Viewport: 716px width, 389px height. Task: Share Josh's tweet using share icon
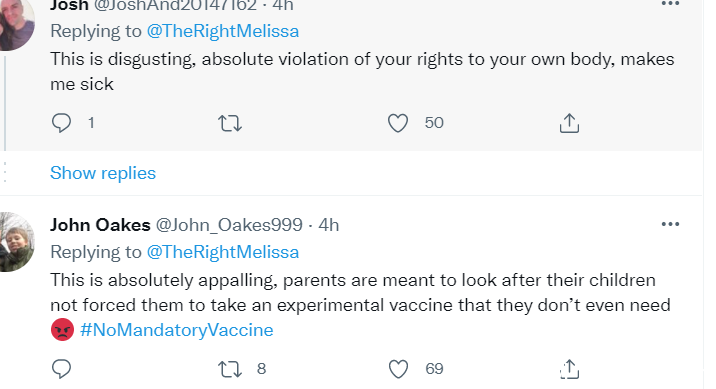(569, 123)
